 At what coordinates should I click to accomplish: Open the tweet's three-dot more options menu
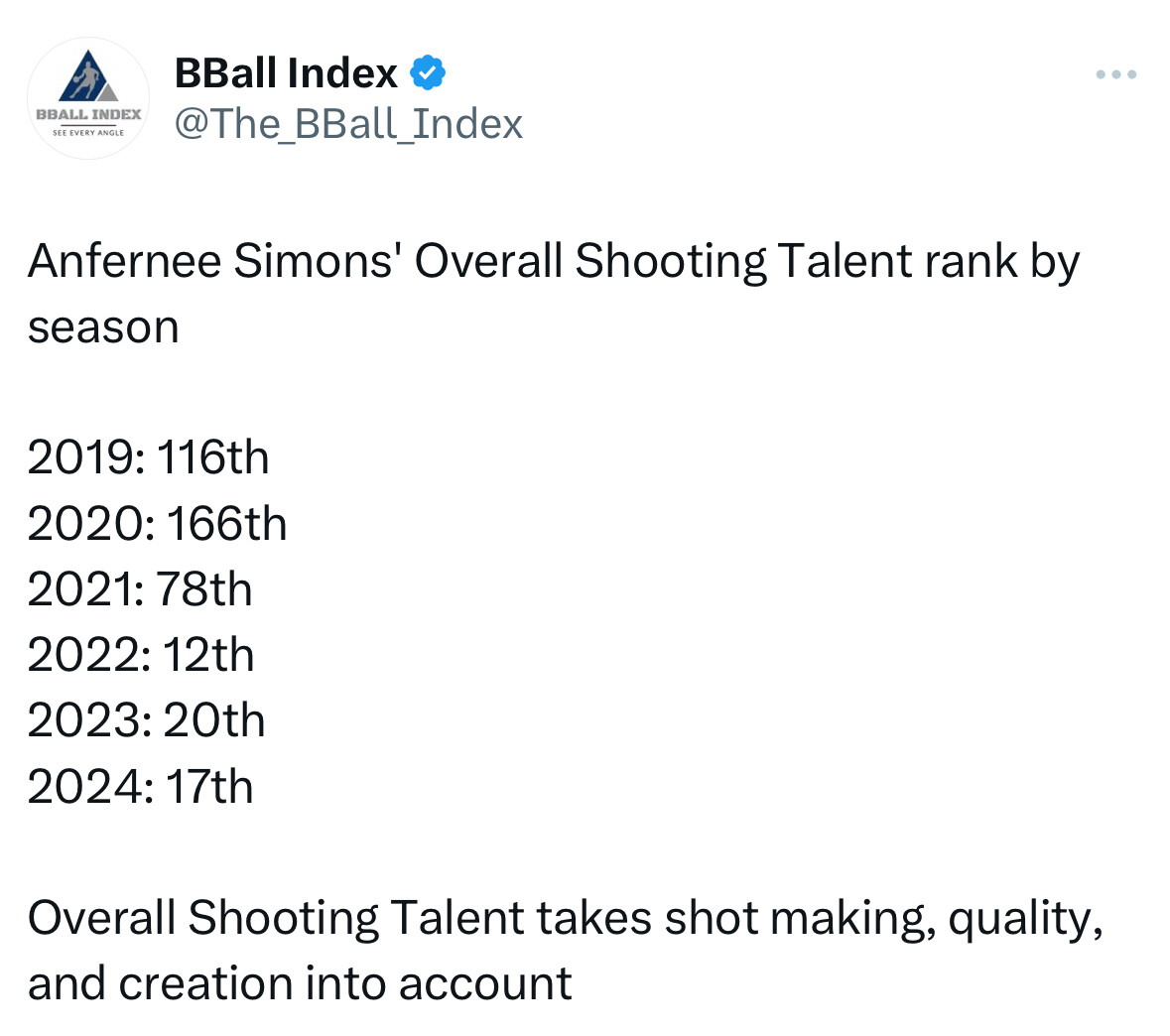coord(1115,74)
